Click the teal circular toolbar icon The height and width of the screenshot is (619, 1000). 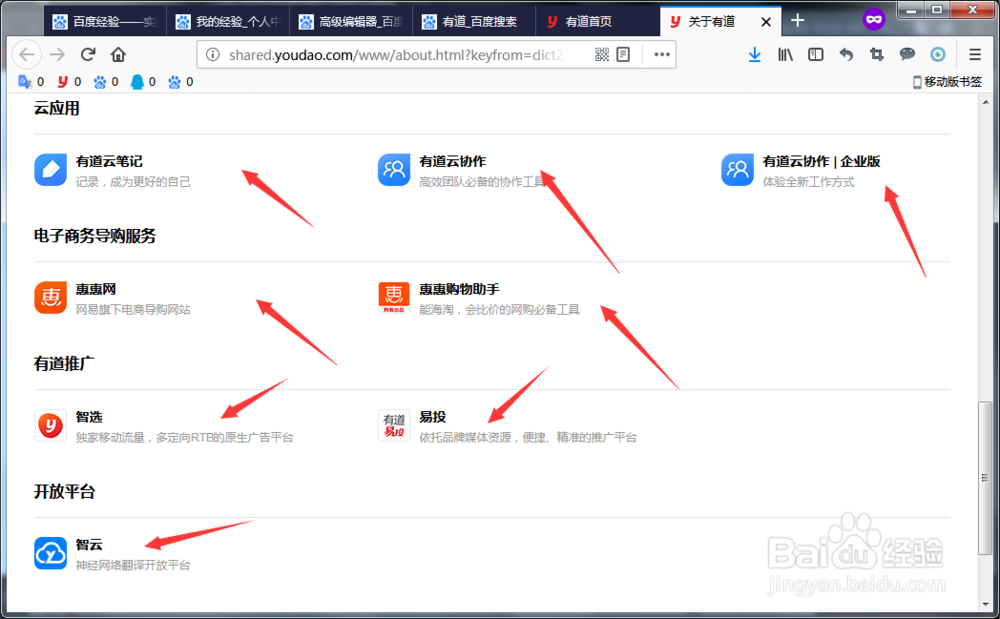[x=938, y=55]
